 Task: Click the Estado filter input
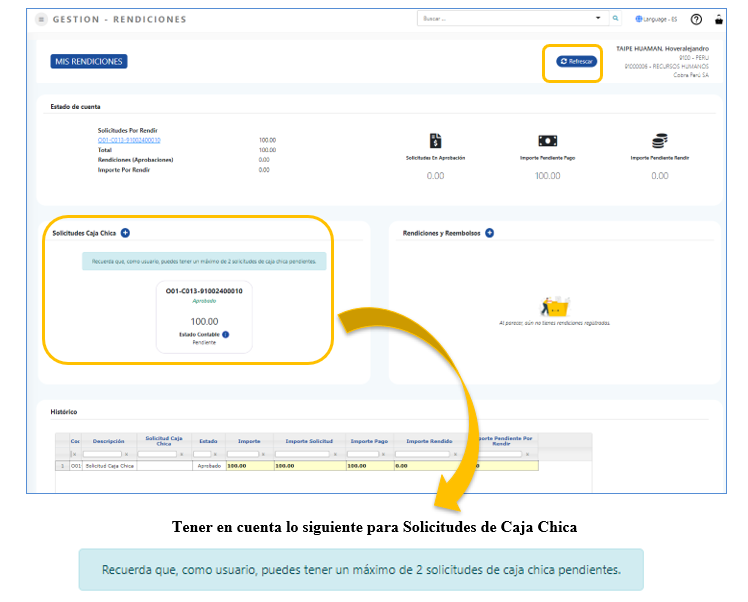(x=202, y=454)
